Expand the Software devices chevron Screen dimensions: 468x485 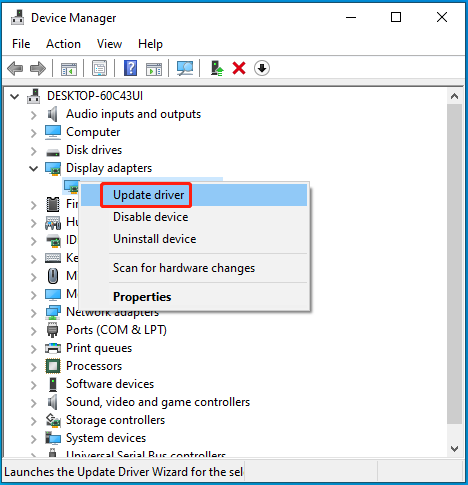click(x=34, y=385)
